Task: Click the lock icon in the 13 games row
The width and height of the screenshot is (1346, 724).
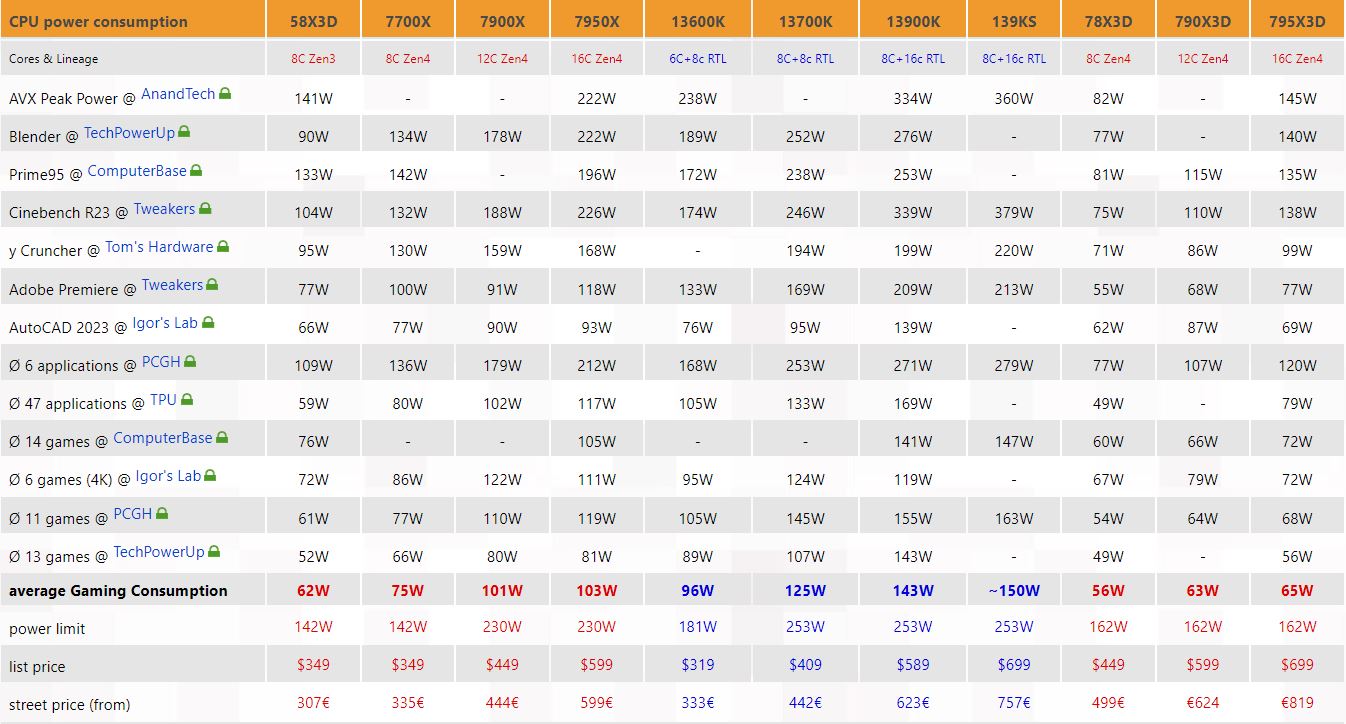Action: coord(214,551)
